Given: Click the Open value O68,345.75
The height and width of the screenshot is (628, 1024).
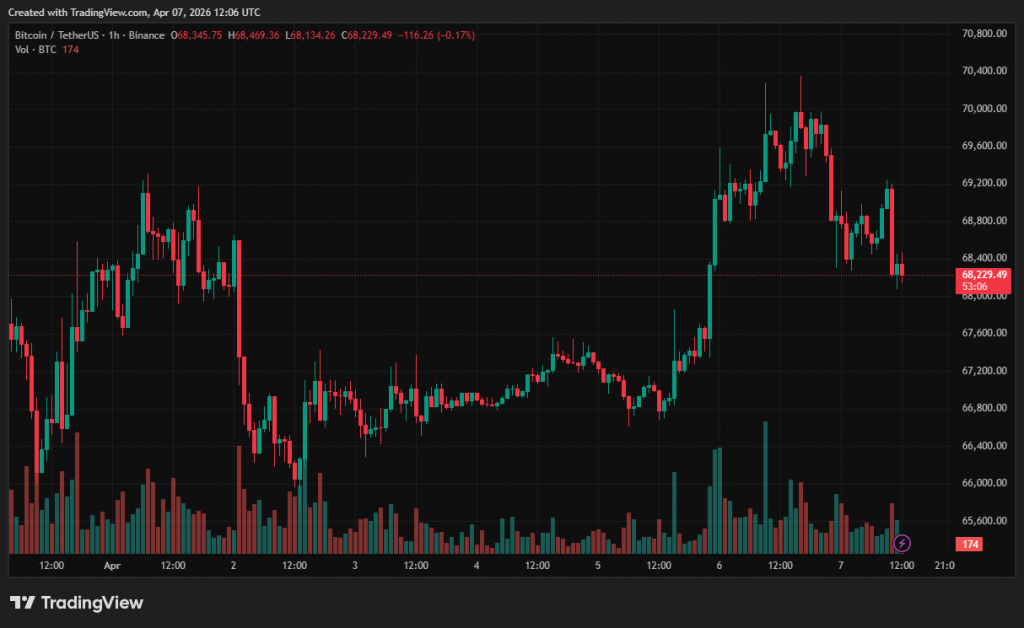Looking at the screenshot, I should pos(198,35).
